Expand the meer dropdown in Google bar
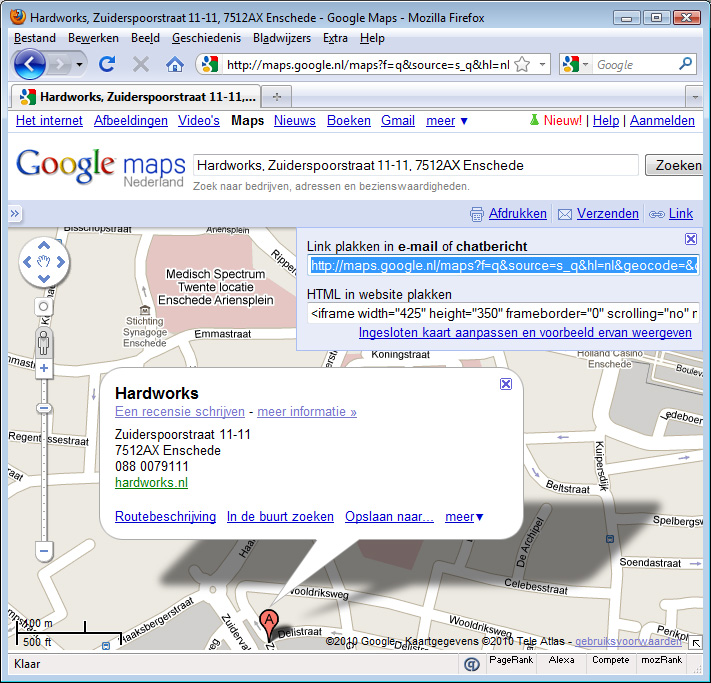Viewport: 711px width, 683px height. [x=447, y=121]
